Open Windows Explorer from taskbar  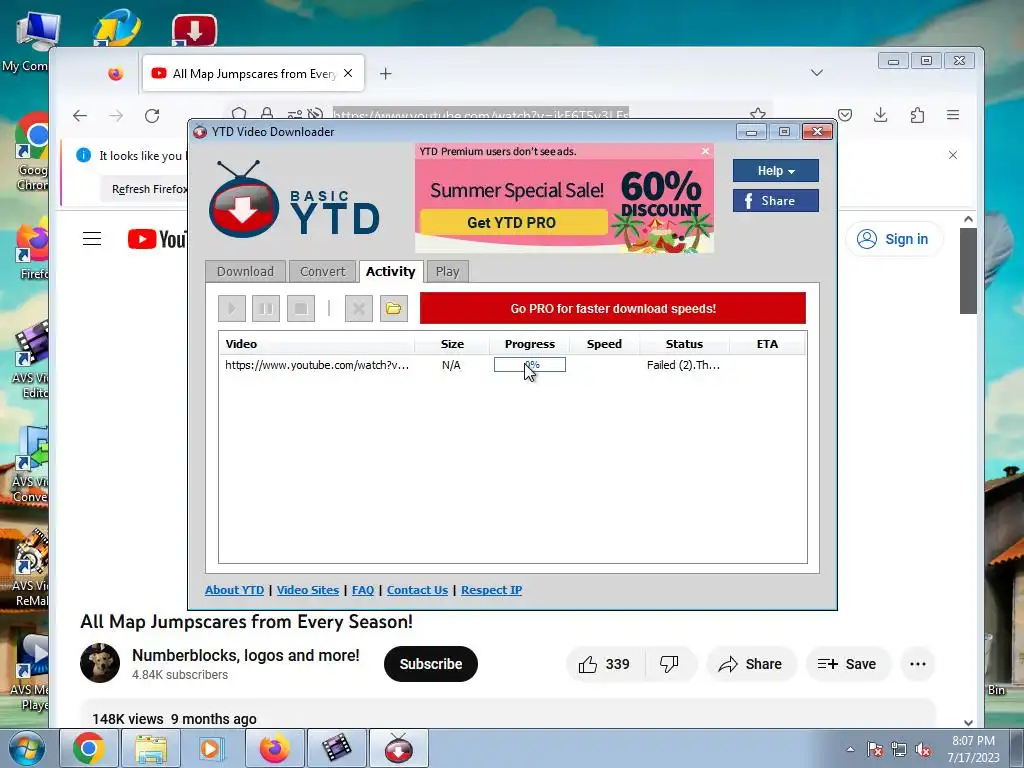coord(151,748)
